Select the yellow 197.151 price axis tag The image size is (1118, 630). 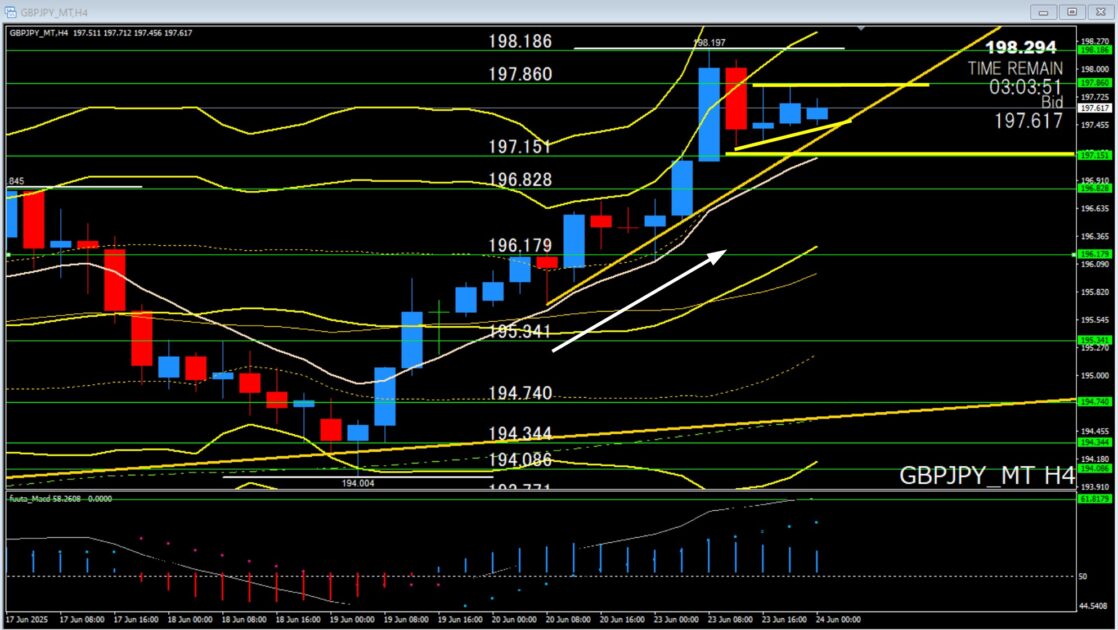click(1091, 155)
